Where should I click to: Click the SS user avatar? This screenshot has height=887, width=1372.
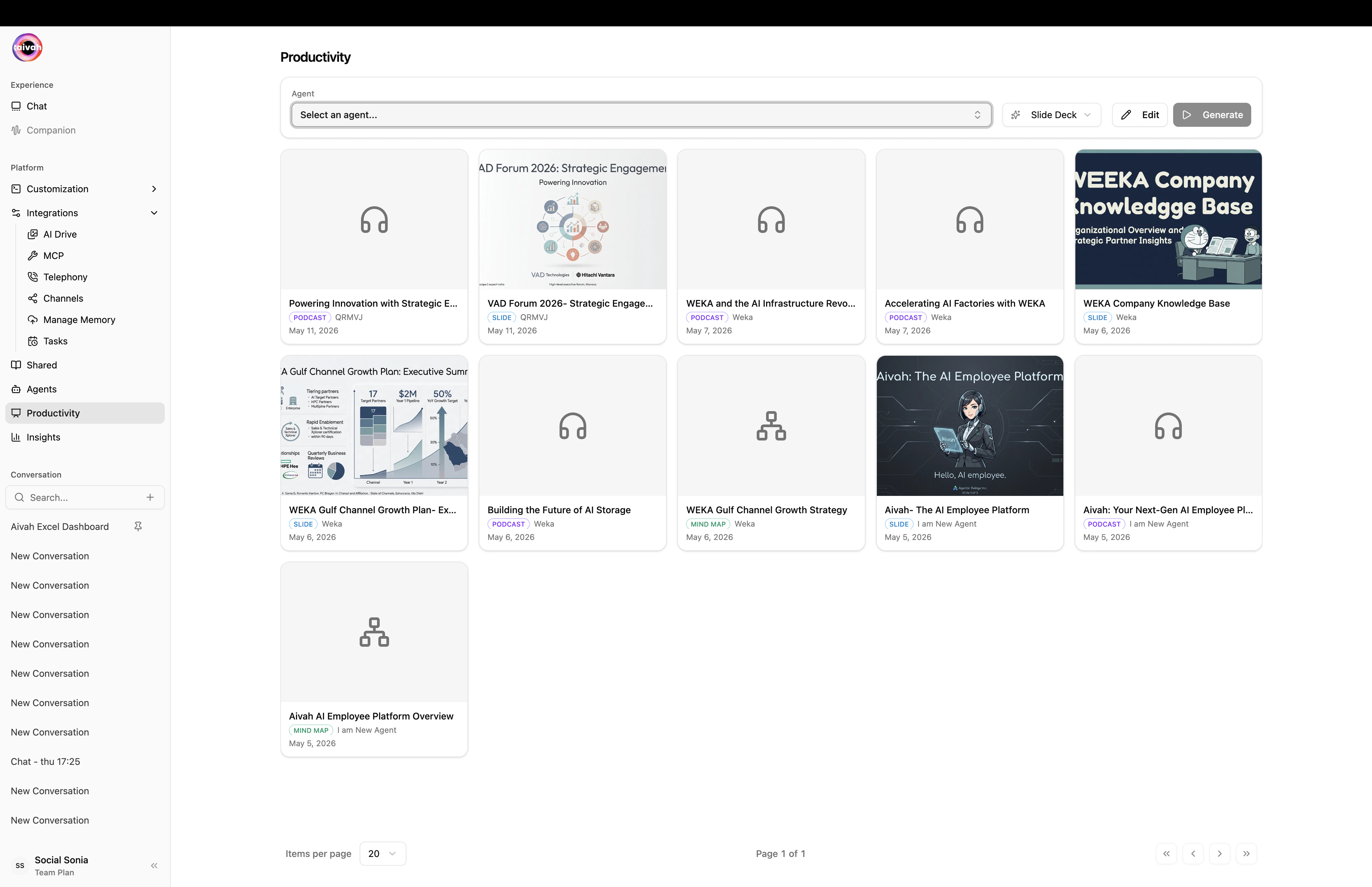tap(20, 866)
